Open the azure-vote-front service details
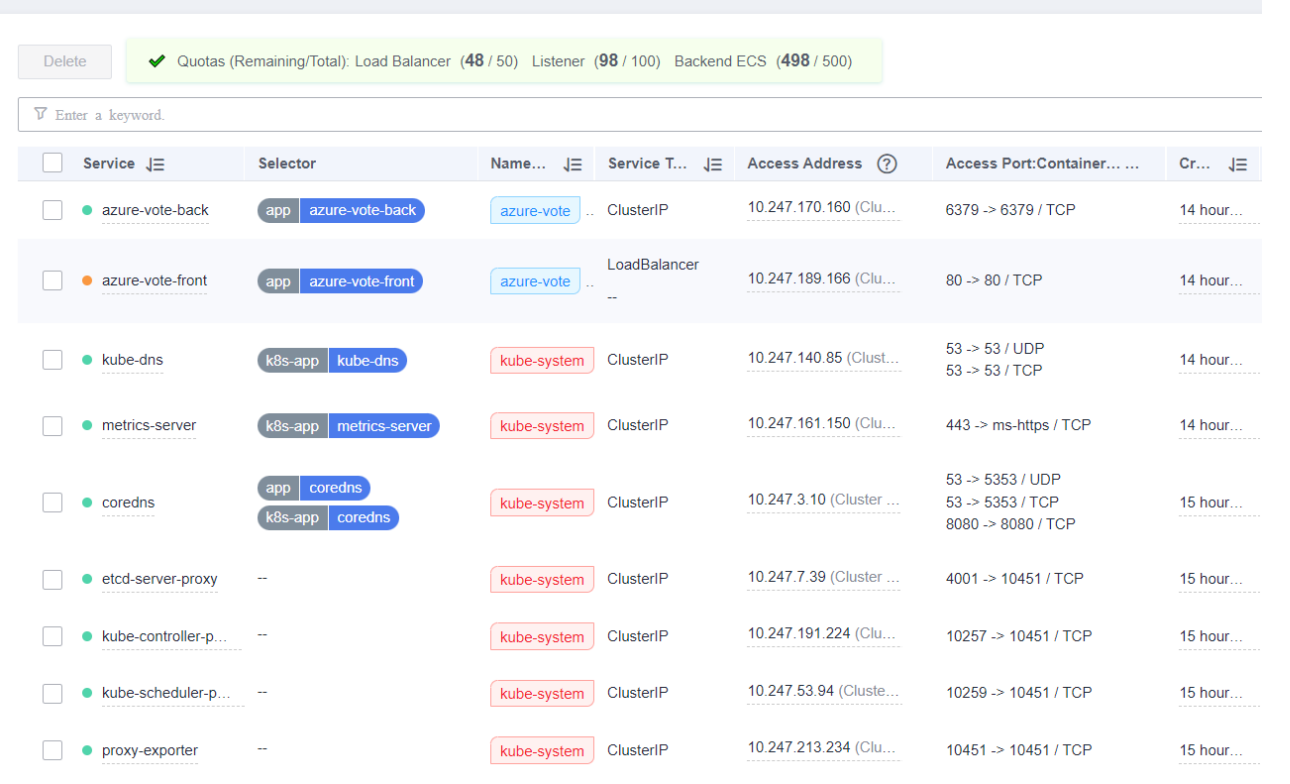Viewport: 1290px width, 784px height. coord(154,281)
